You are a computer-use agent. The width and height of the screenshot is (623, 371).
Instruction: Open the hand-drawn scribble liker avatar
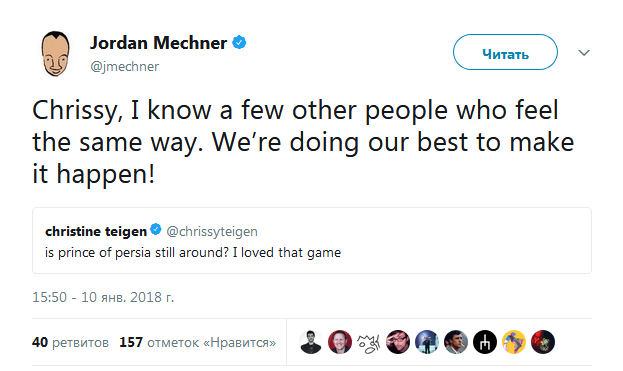368,342
